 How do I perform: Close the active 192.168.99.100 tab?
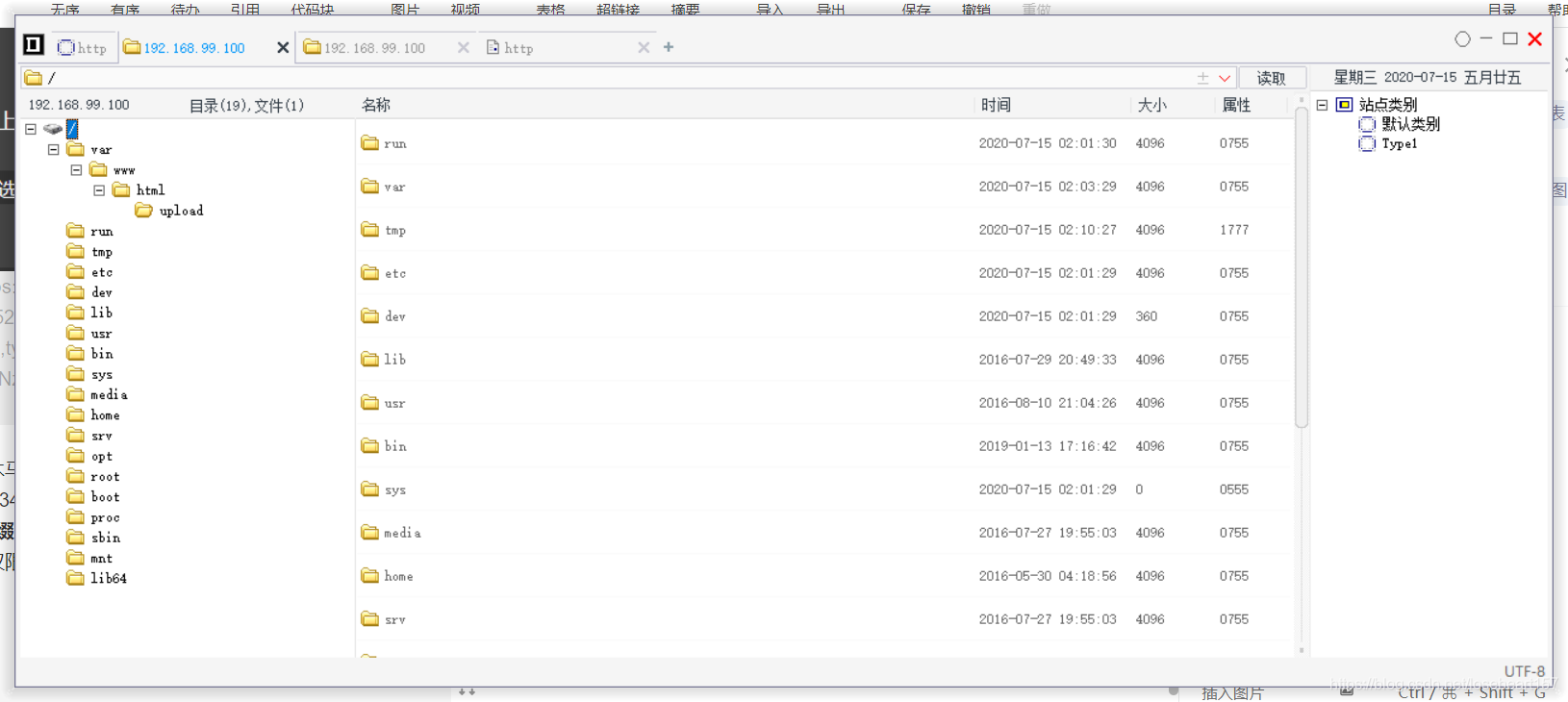pos(283,47)
